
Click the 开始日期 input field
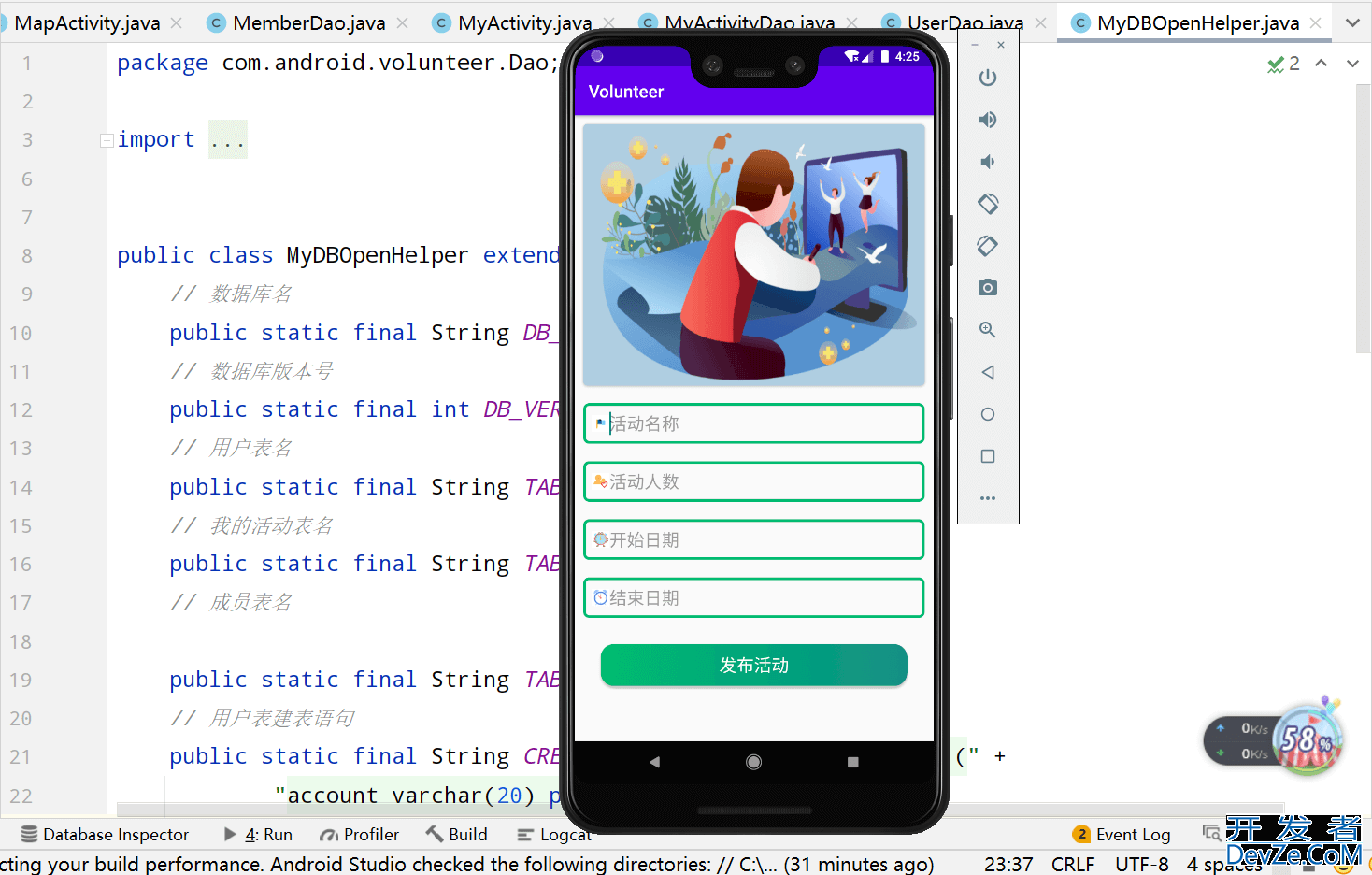pos(753,539)
